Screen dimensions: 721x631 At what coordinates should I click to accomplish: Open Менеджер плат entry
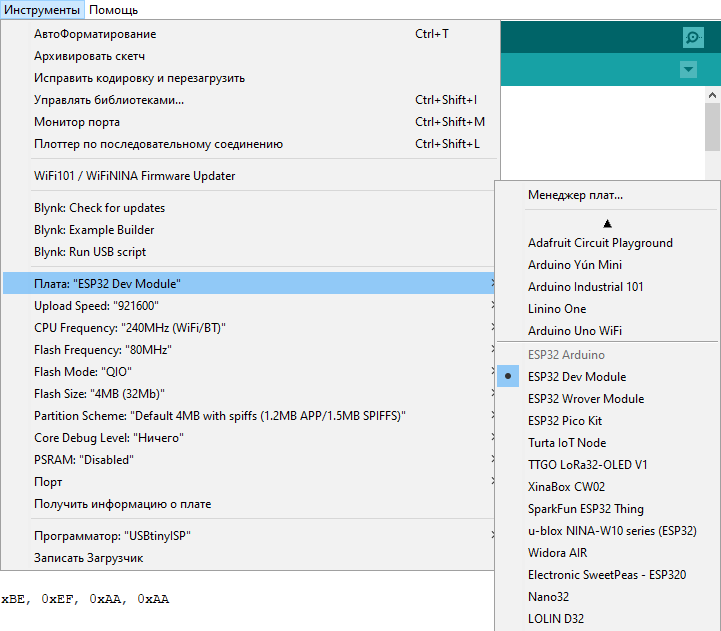[575, 195]
